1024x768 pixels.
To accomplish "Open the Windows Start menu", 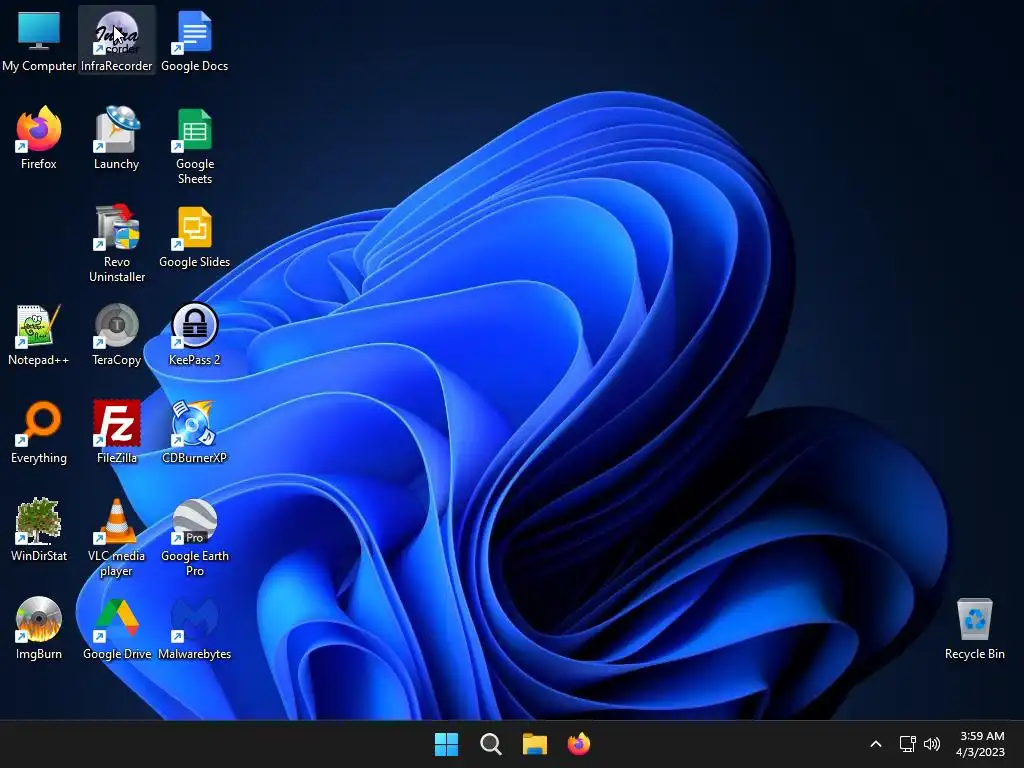I will [447, 744].
